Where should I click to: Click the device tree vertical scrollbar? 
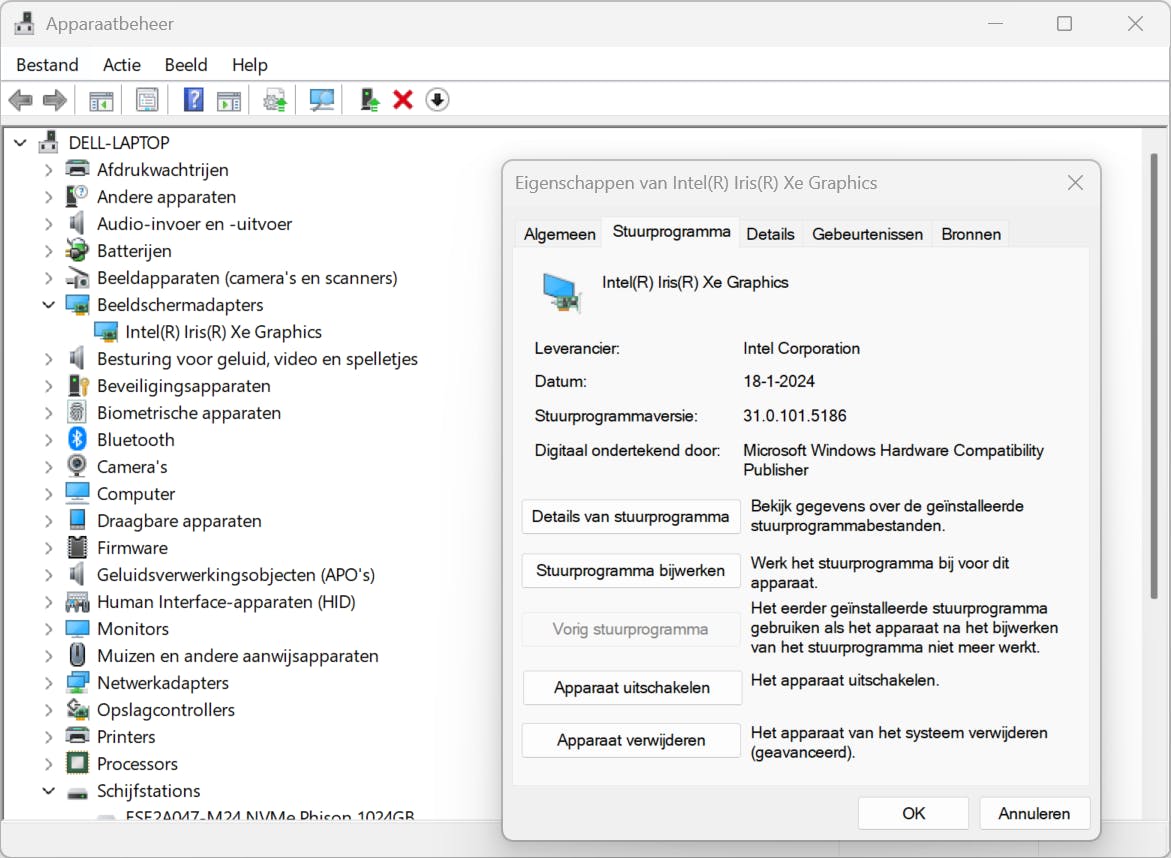(x=1154, y=400)
